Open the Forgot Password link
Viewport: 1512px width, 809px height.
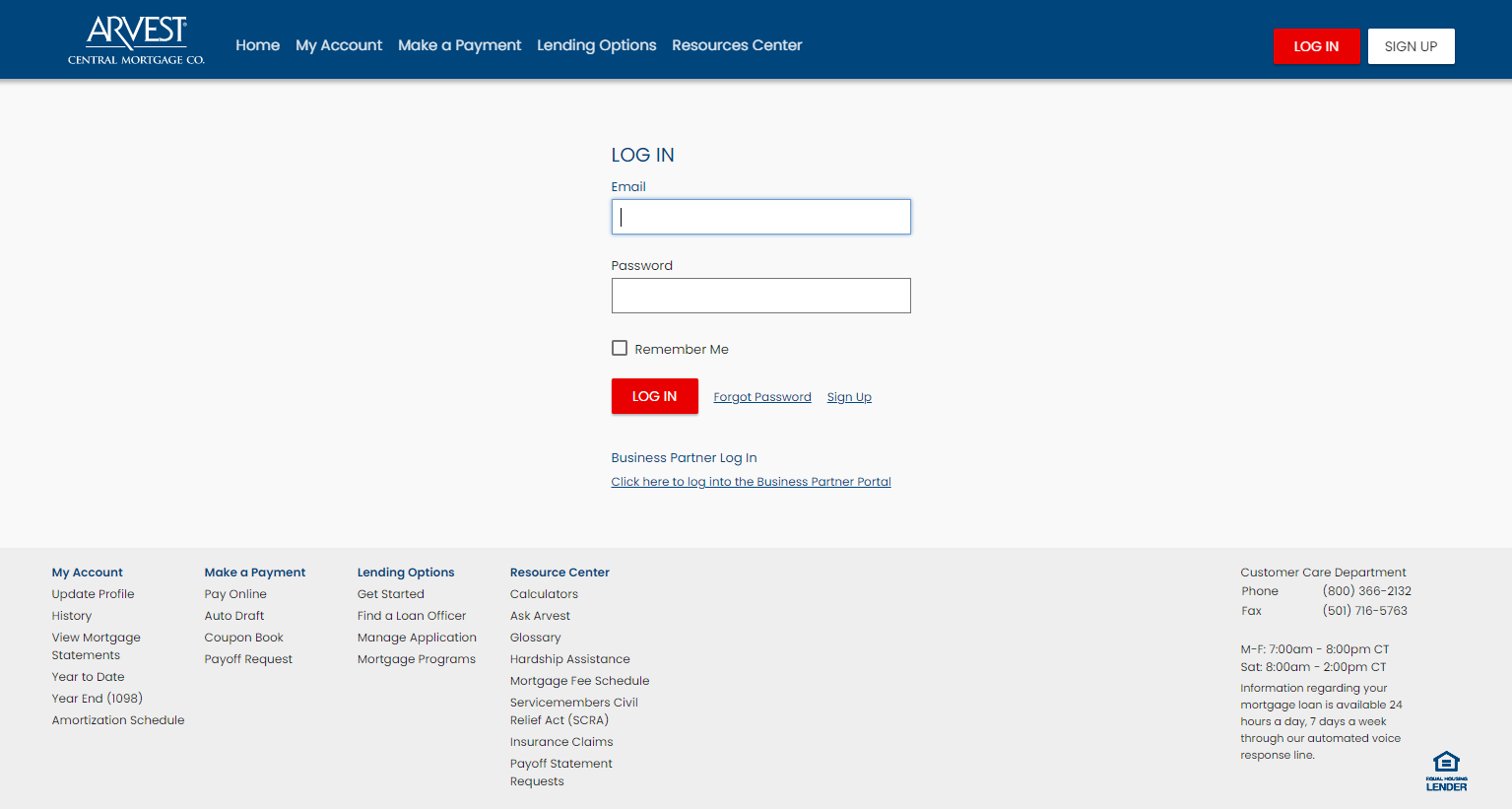(x=761, y=396)
